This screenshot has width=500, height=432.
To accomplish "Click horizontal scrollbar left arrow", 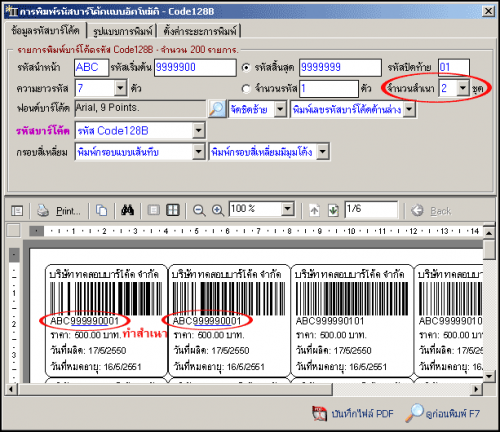I will tap(11, 389).
